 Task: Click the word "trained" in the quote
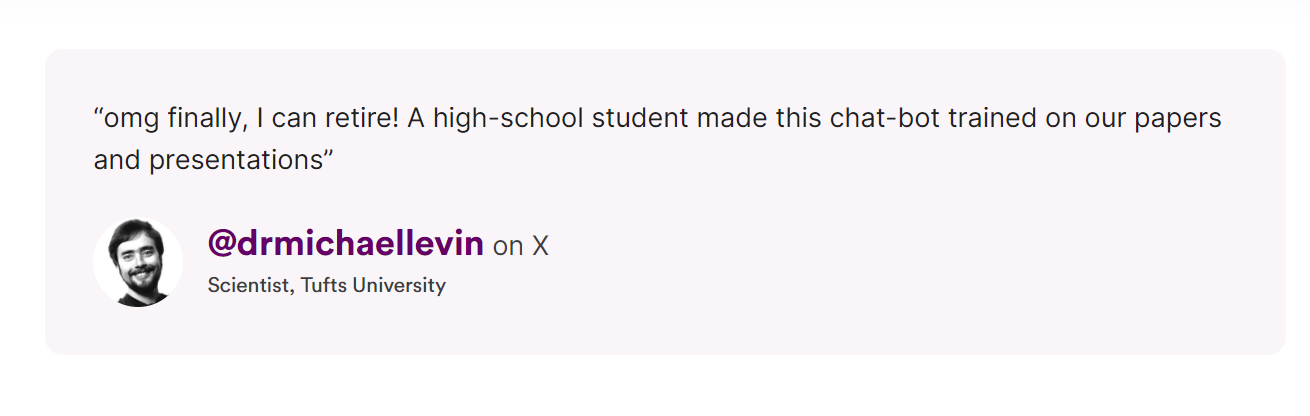coord(993,119)
